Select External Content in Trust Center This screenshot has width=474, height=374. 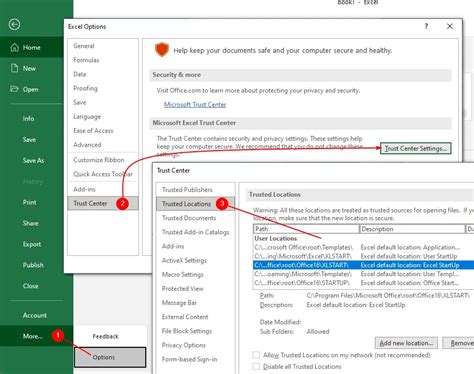point(185,317)
